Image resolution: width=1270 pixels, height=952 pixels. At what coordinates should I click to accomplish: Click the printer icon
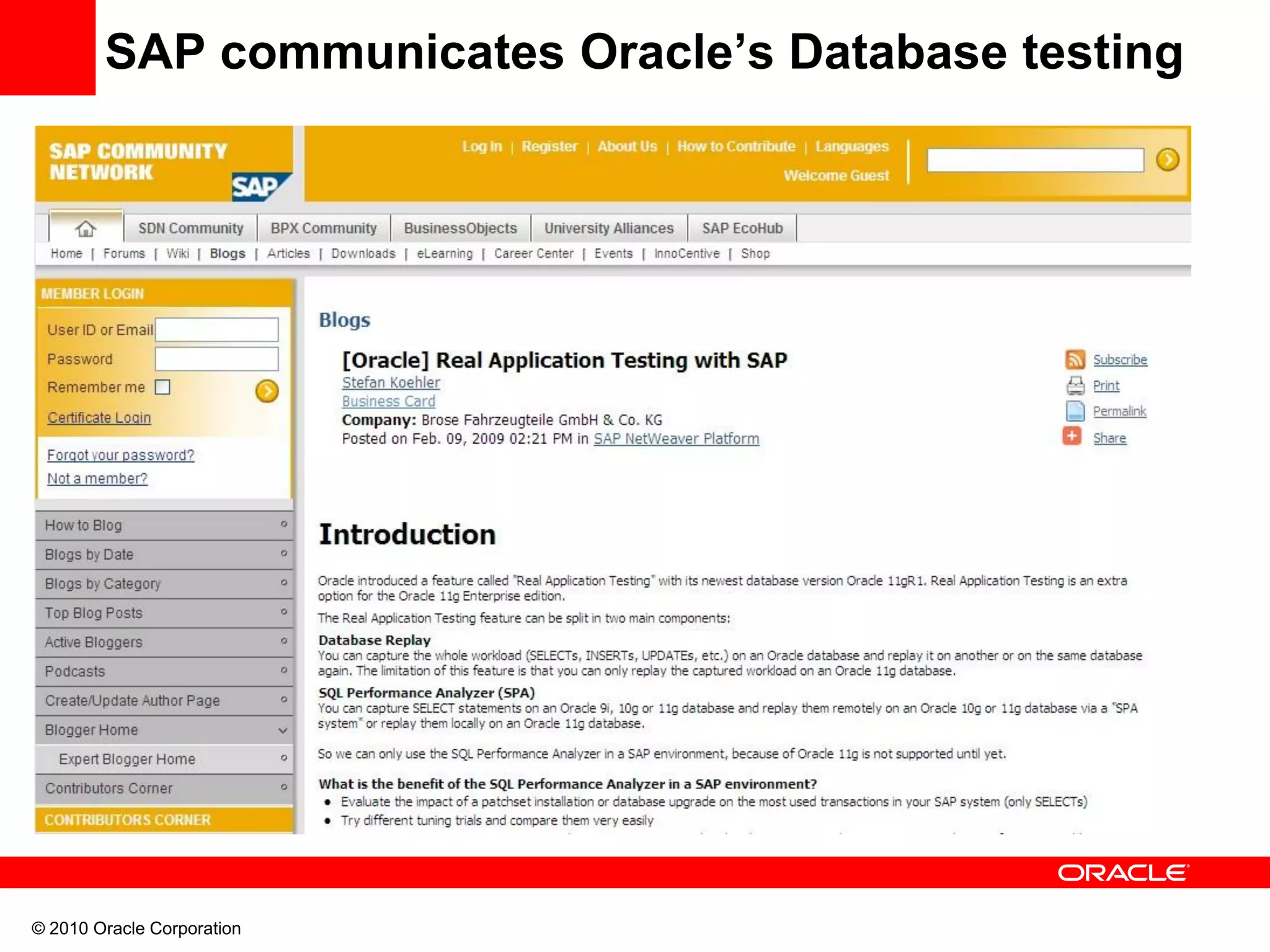(x=1075, y=386)
